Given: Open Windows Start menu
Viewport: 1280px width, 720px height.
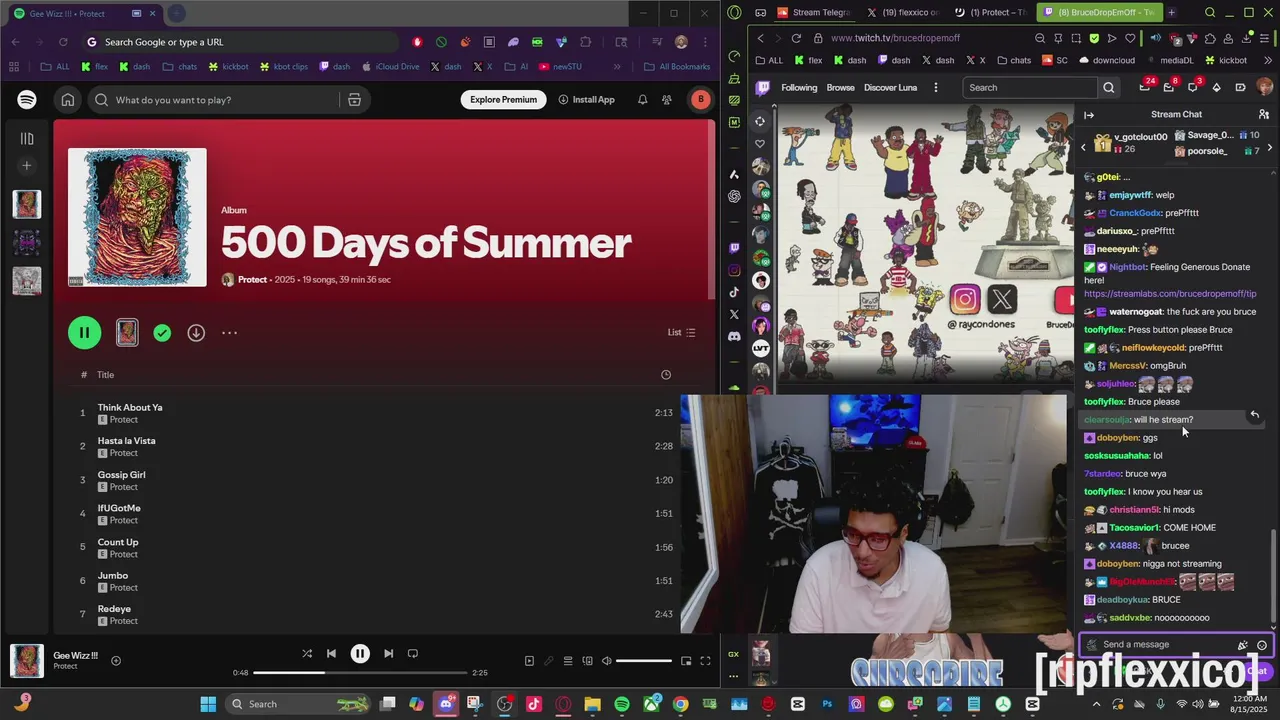Looking at the screenshot, I should coord(208,704).
